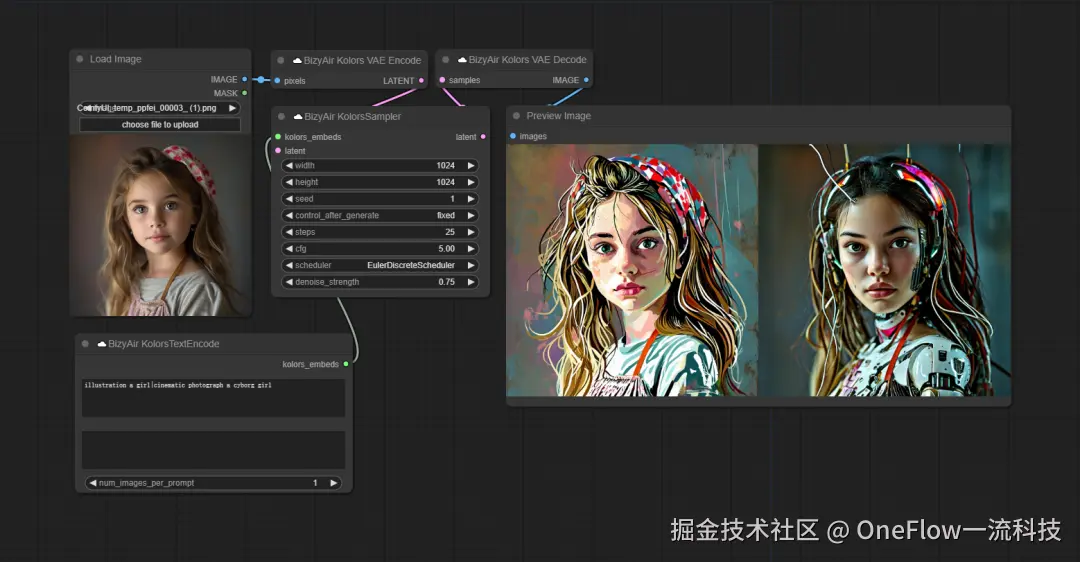Decrease cfg value with left arrow
This screenshot has height=562, width=1080.
[289, 249]
